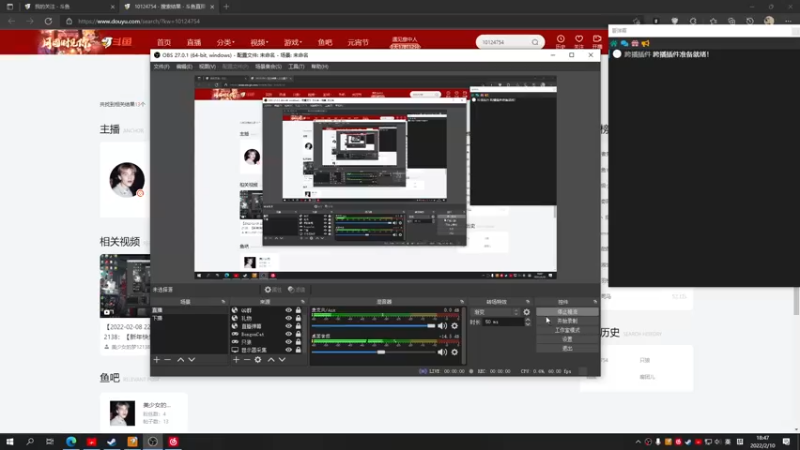Go to Douyu 首页 home link
This screenshot has width=800, height=450.
click(x=164, y=42)
